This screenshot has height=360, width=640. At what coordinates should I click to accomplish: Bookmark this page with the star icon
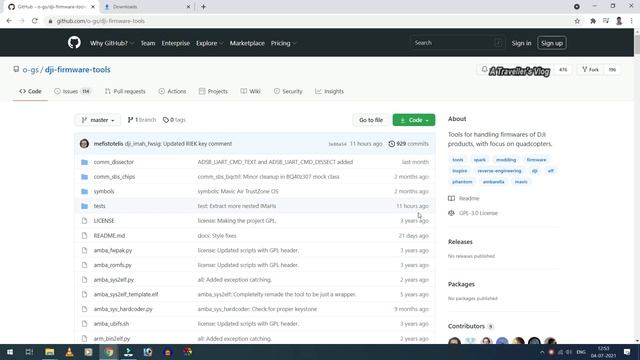click(x=577, y=21)
